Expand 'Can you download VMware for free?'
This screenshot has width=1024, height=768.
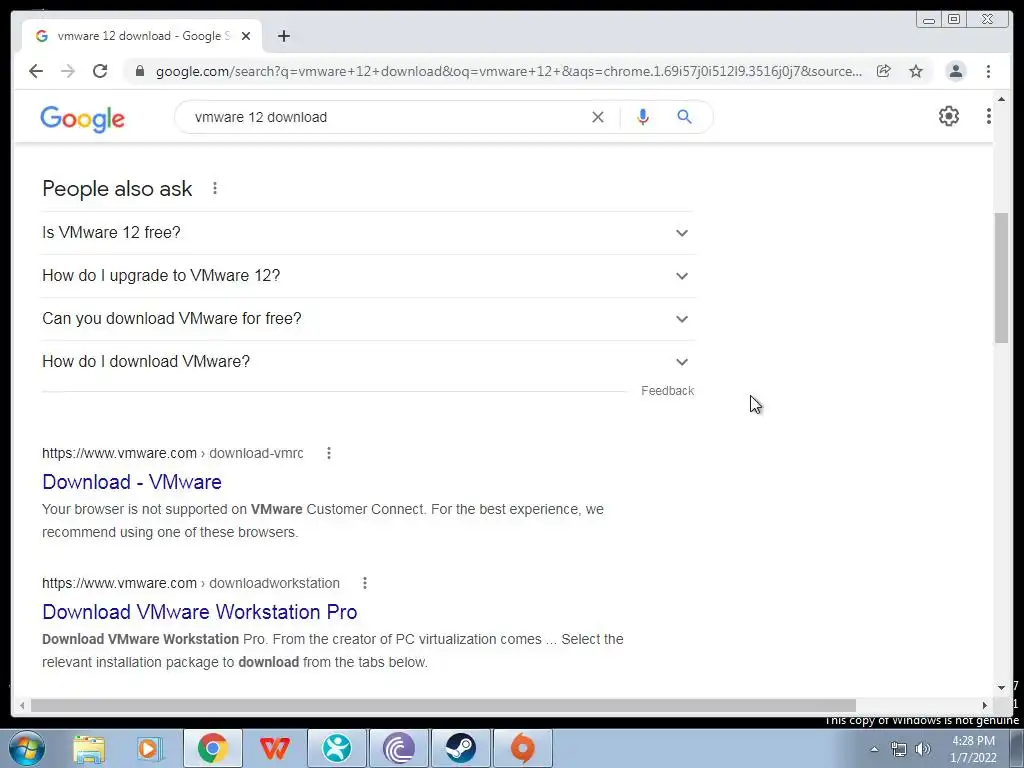pos(368,319)
